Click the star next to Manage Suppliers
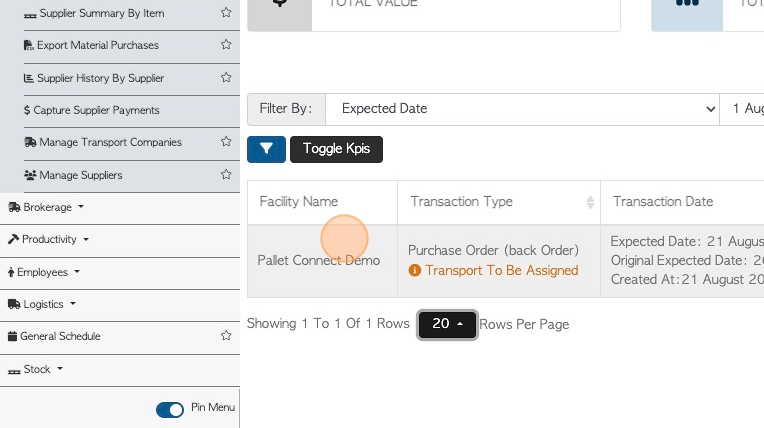This screenshot has height=428, width=764. 226,175
